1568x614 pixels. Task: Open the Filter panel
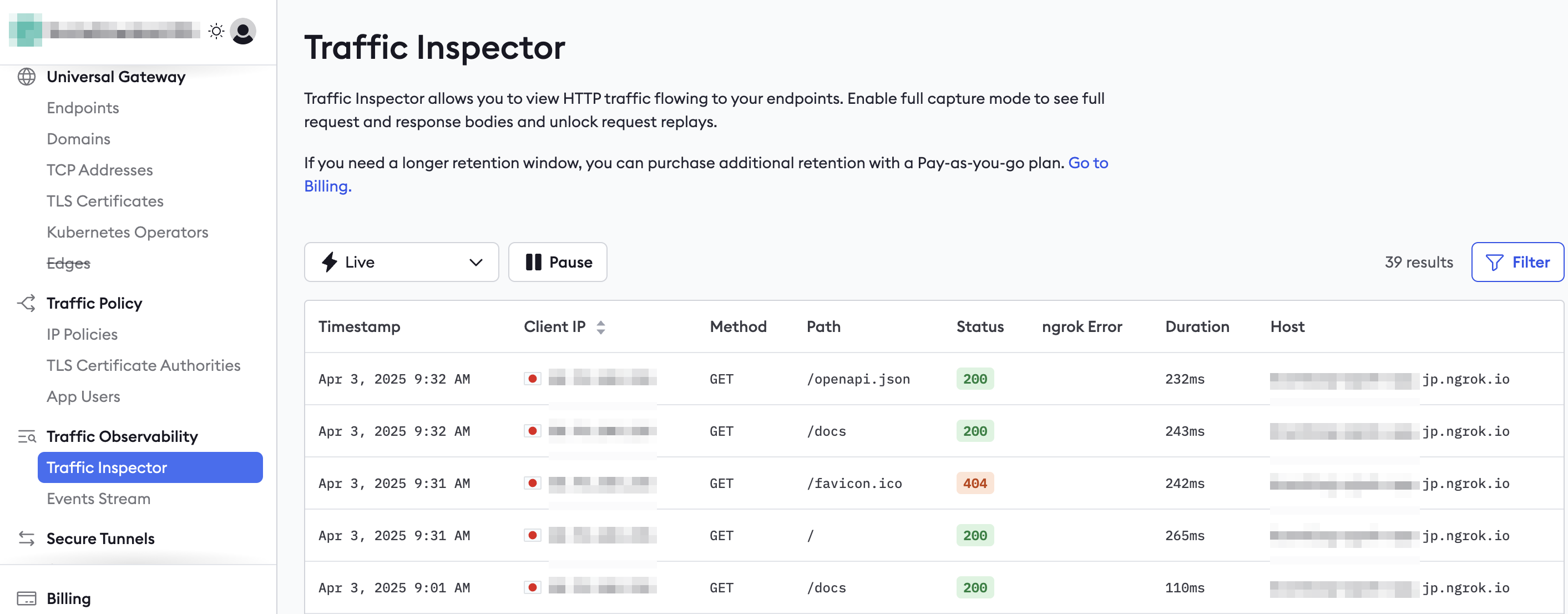point(1517,262)
